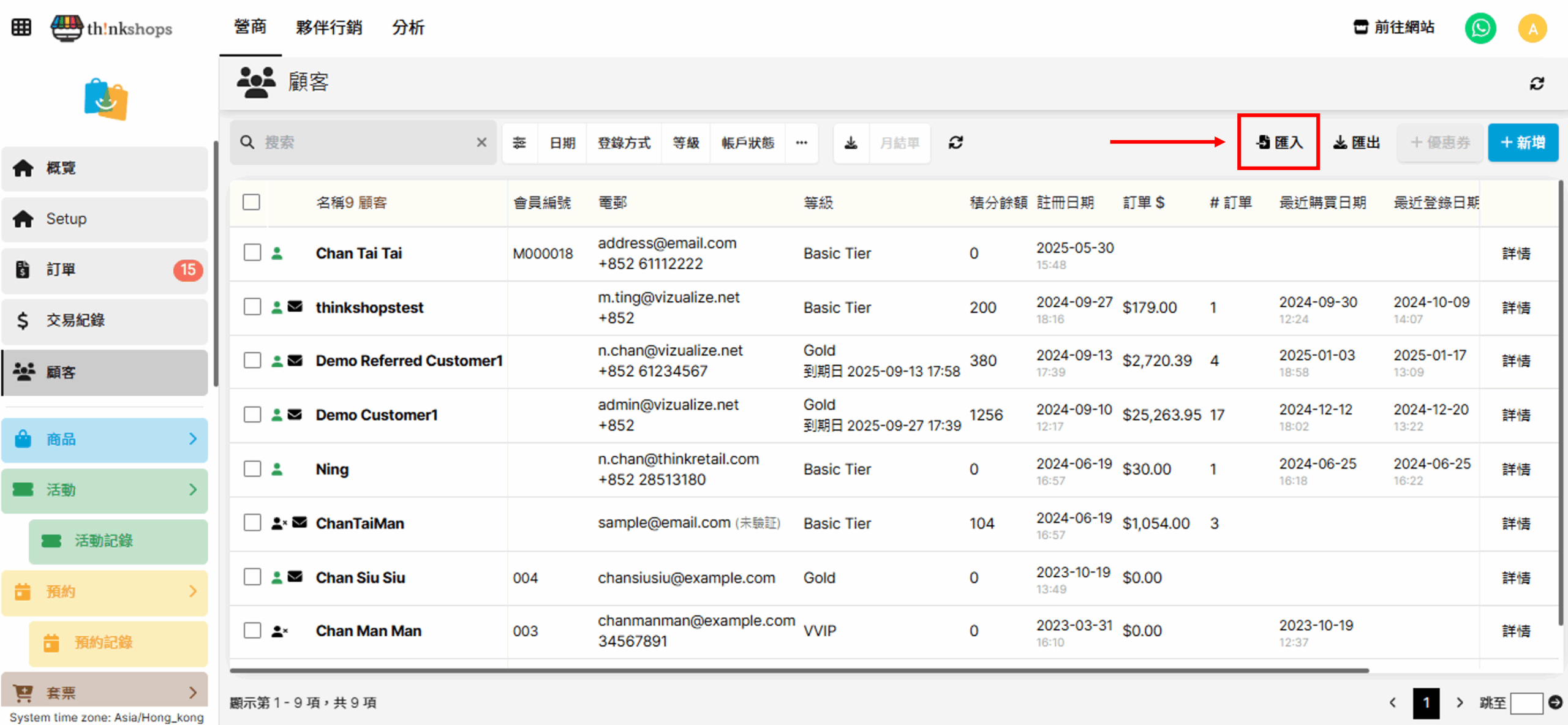Open the app grid menu icon
This screenshot has height=725, width=1568.
[21, 28]
